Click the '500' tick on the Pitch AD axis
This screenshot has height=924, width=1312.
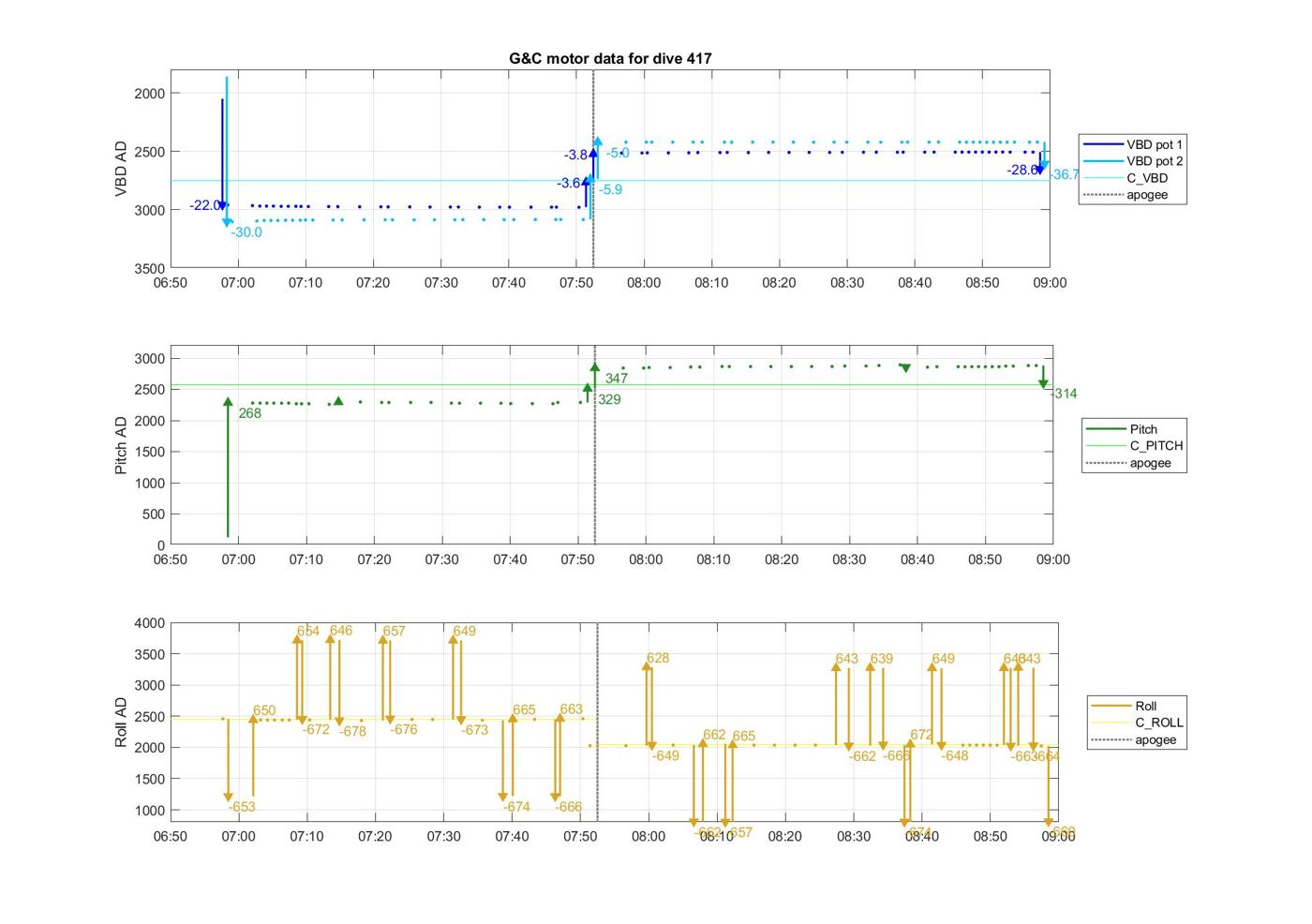coord(154,514)
